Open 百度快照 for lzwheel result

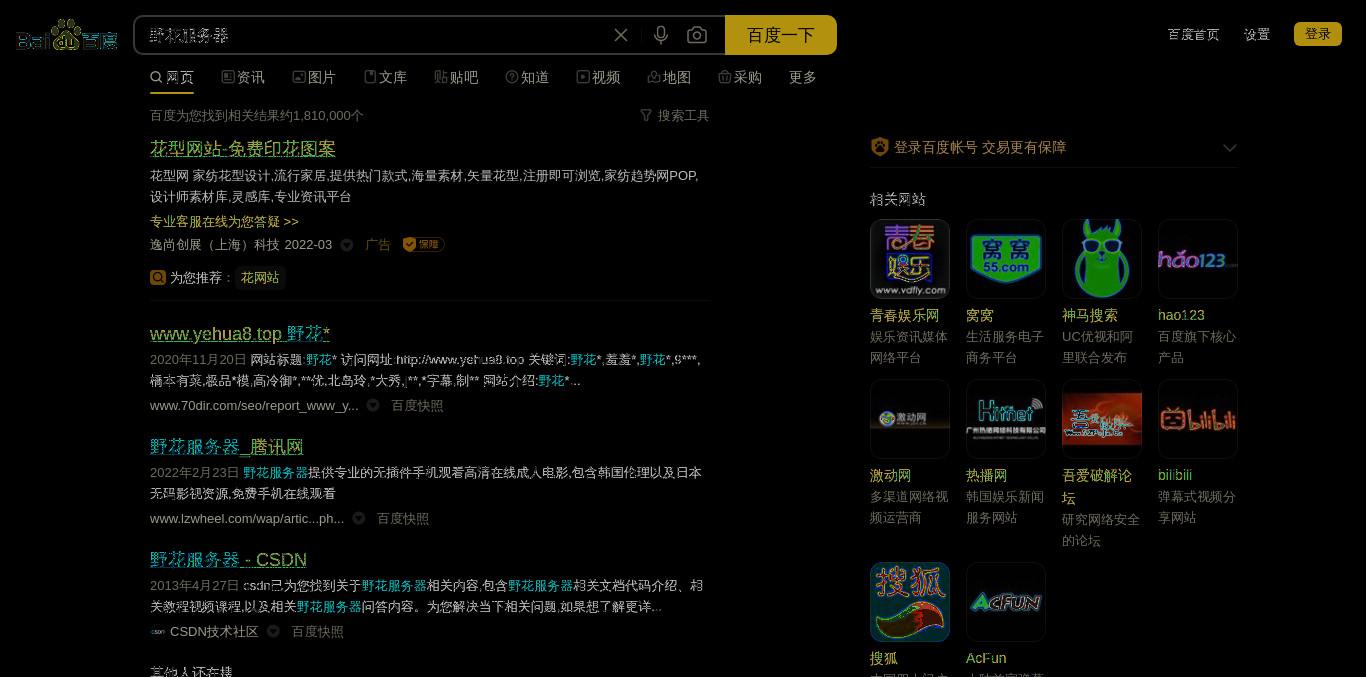403,518
